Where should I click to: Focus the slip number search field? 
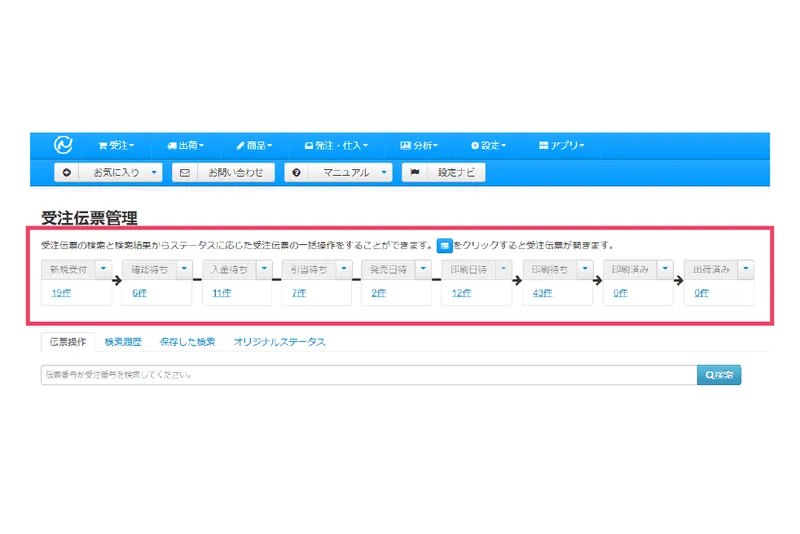pyautogui.click(x=369, y=375)
